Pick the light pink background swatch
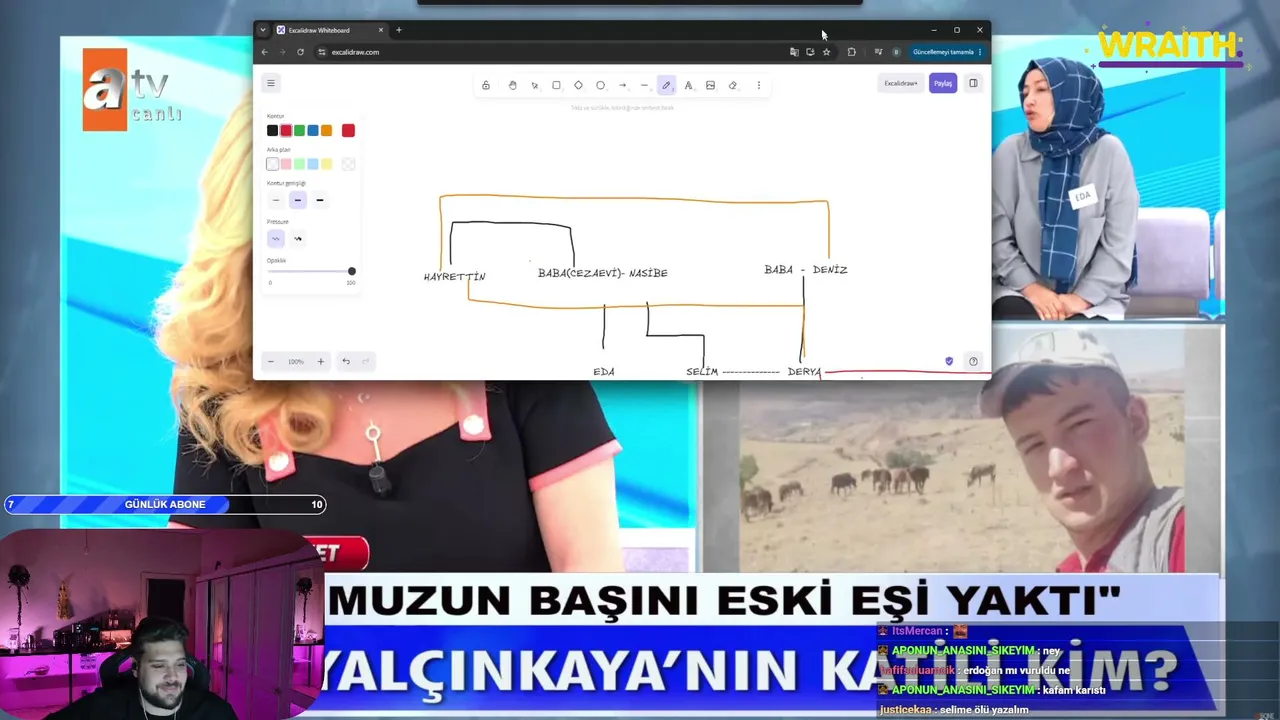The width and height of the screenshot is (1280, 720). [x=286, y=164]
